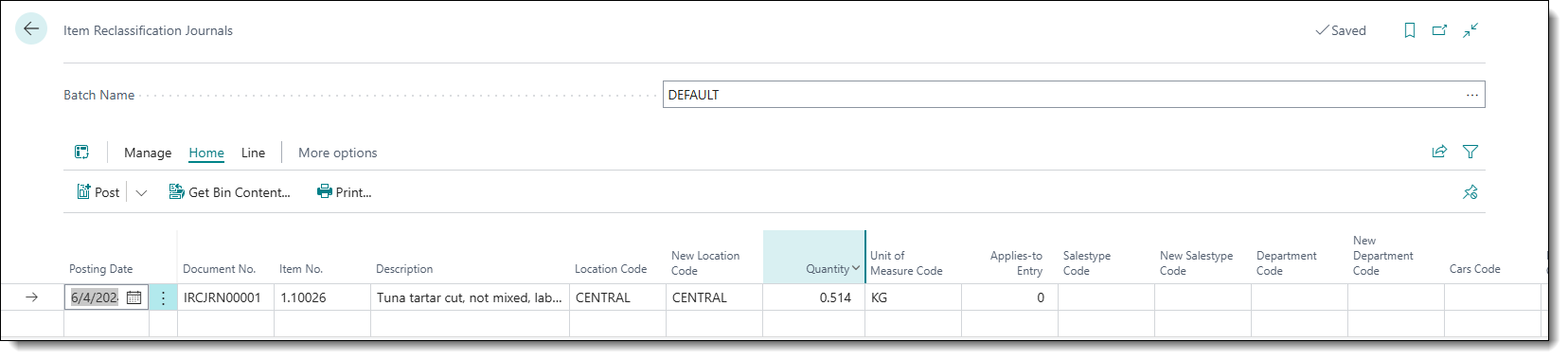Post the journal
This screenshot has height=360, width=1568.
tap(98, 192)
